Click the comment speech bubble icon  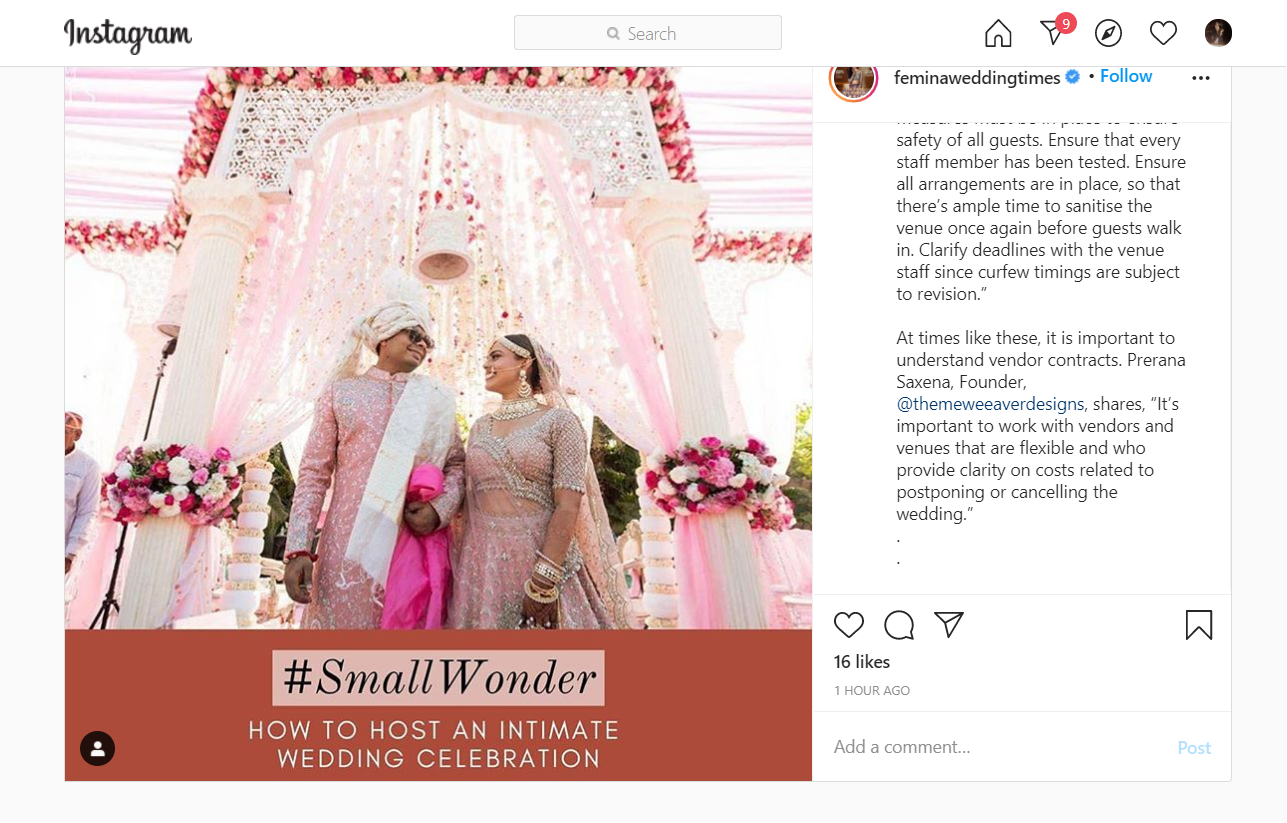point(899,625)
